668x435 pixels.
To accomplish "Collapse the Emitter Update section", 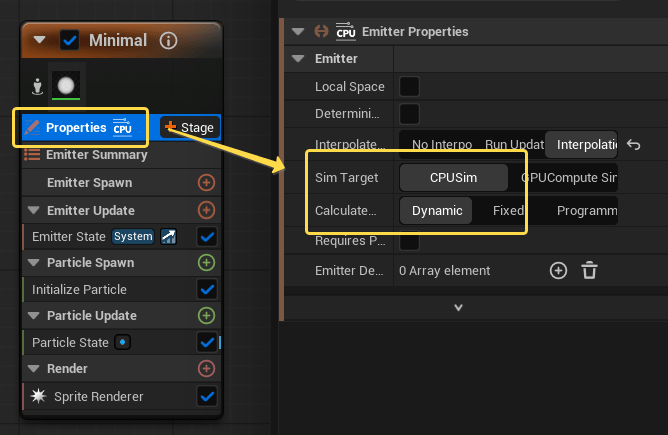I will (34, 210).
